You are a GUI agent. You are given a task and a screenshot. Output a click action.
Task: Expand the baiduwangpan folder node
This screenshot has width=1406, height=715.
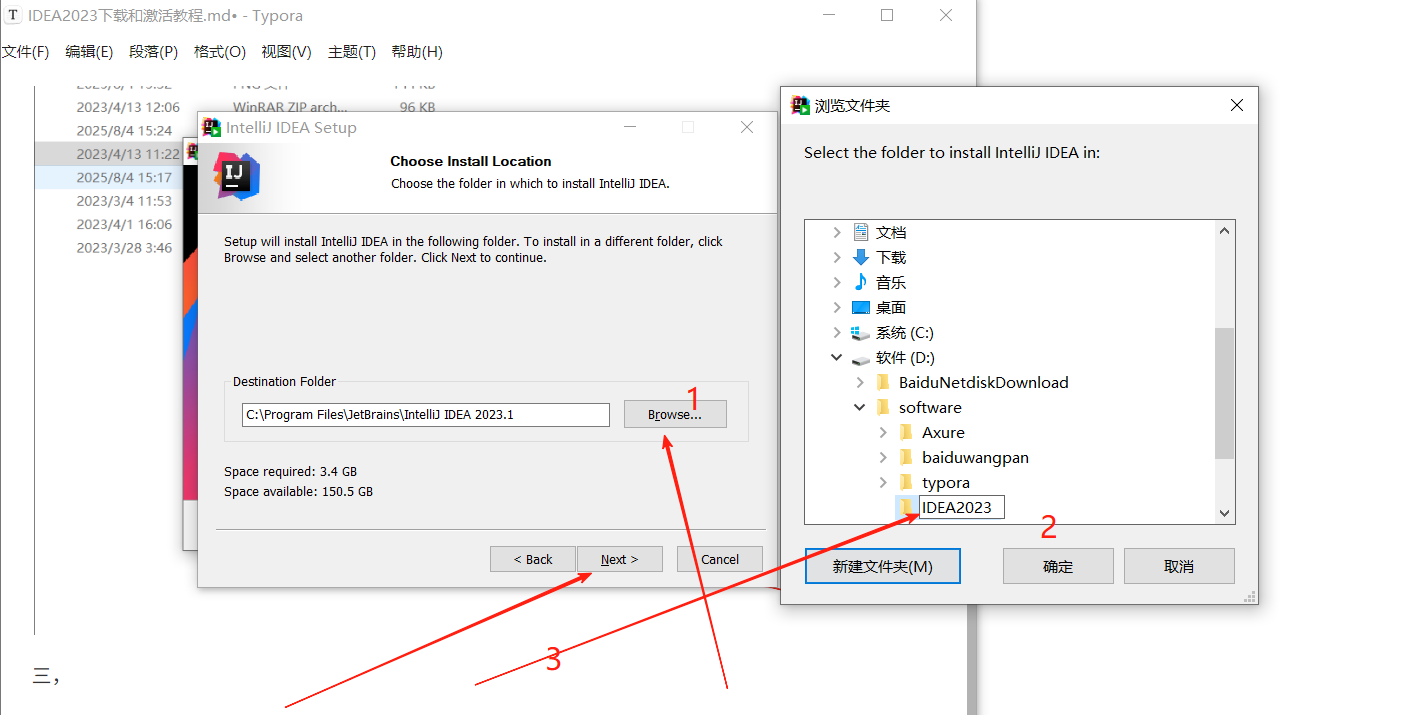coord(883,457)
